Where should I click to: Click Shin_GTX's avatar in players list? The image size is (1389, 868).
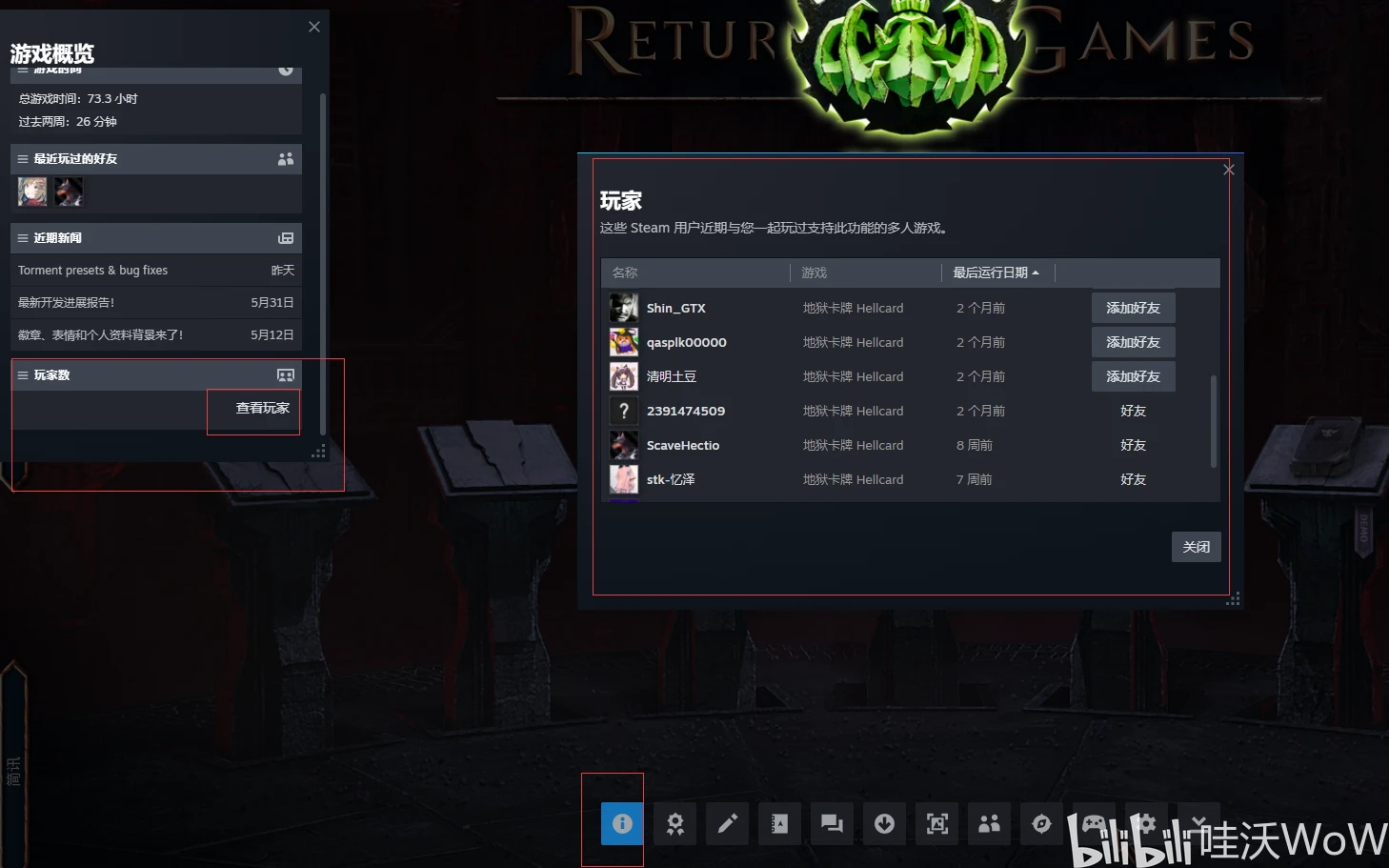624,308
